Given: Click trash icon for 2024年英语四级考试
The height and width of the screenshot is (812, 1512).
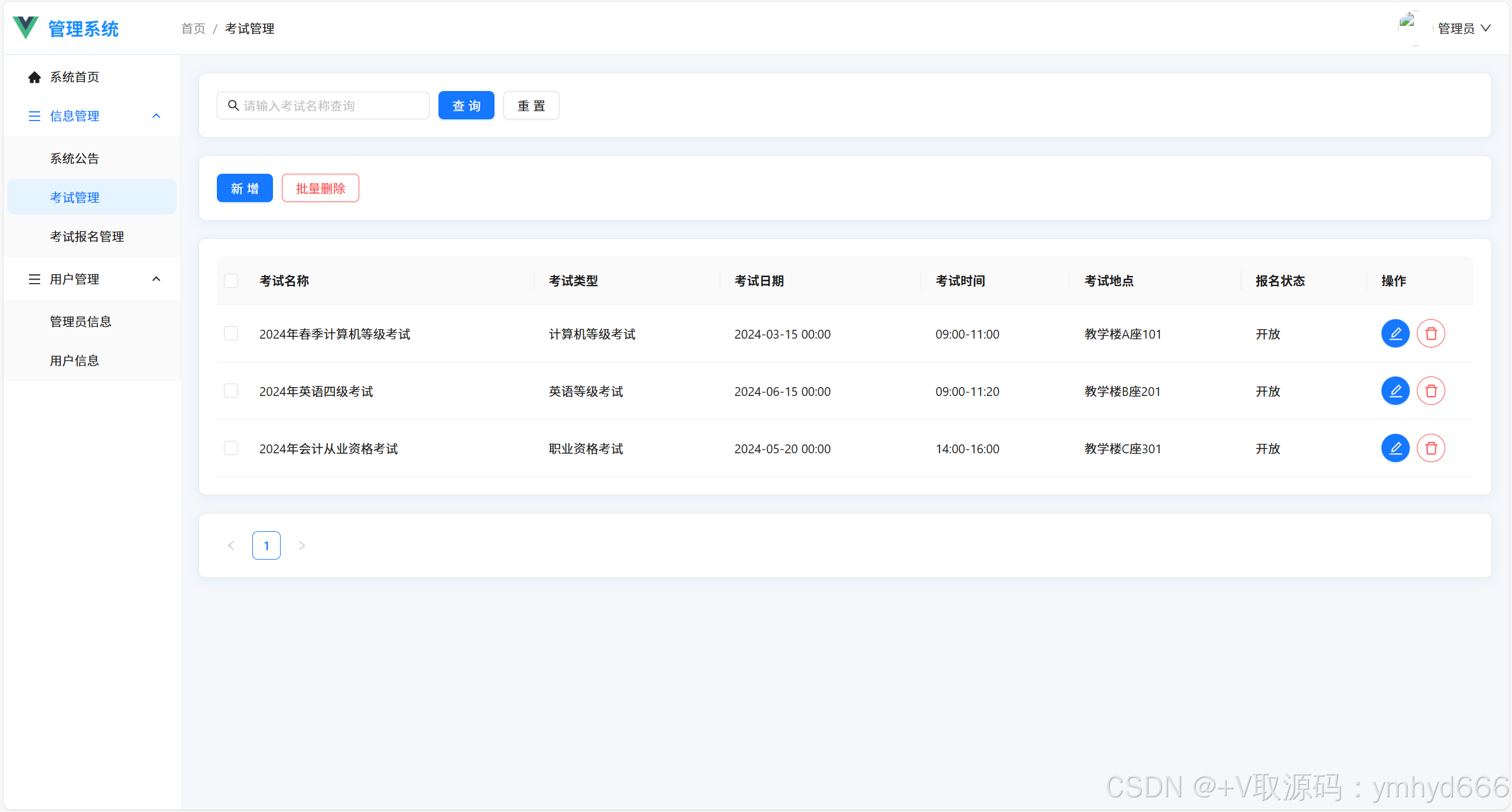Looking at the screenshot, I should (1430, 391).
